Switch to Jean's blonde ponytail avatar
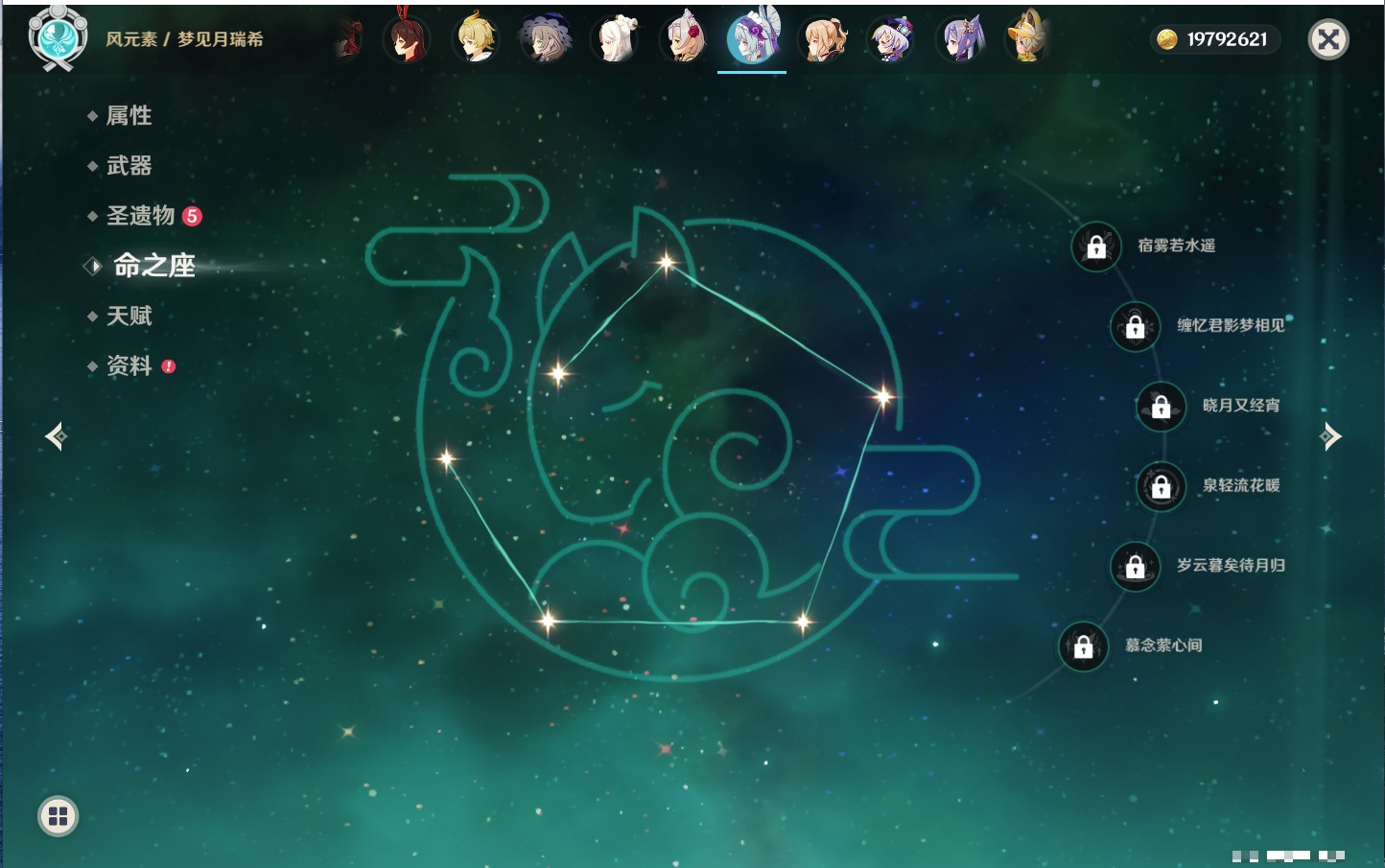This screenshot has width=1385, height=868. pos(823,38)
